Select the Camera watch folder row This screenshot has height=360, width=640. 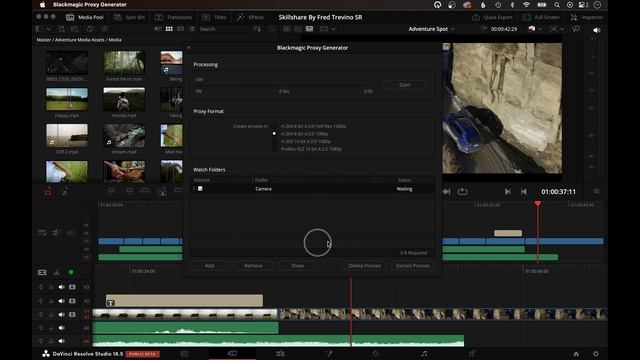tap(313, 189)
